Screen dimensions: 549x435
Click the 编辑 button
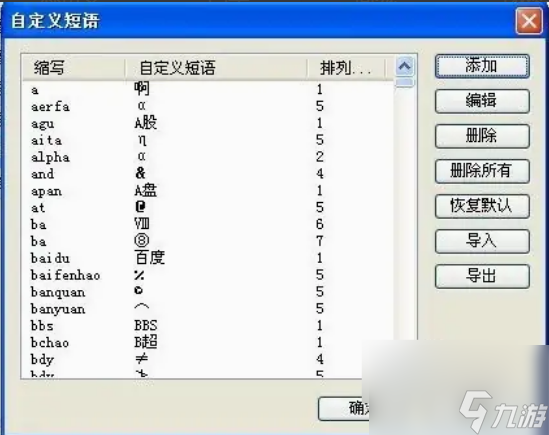click(x=482, y=101)
